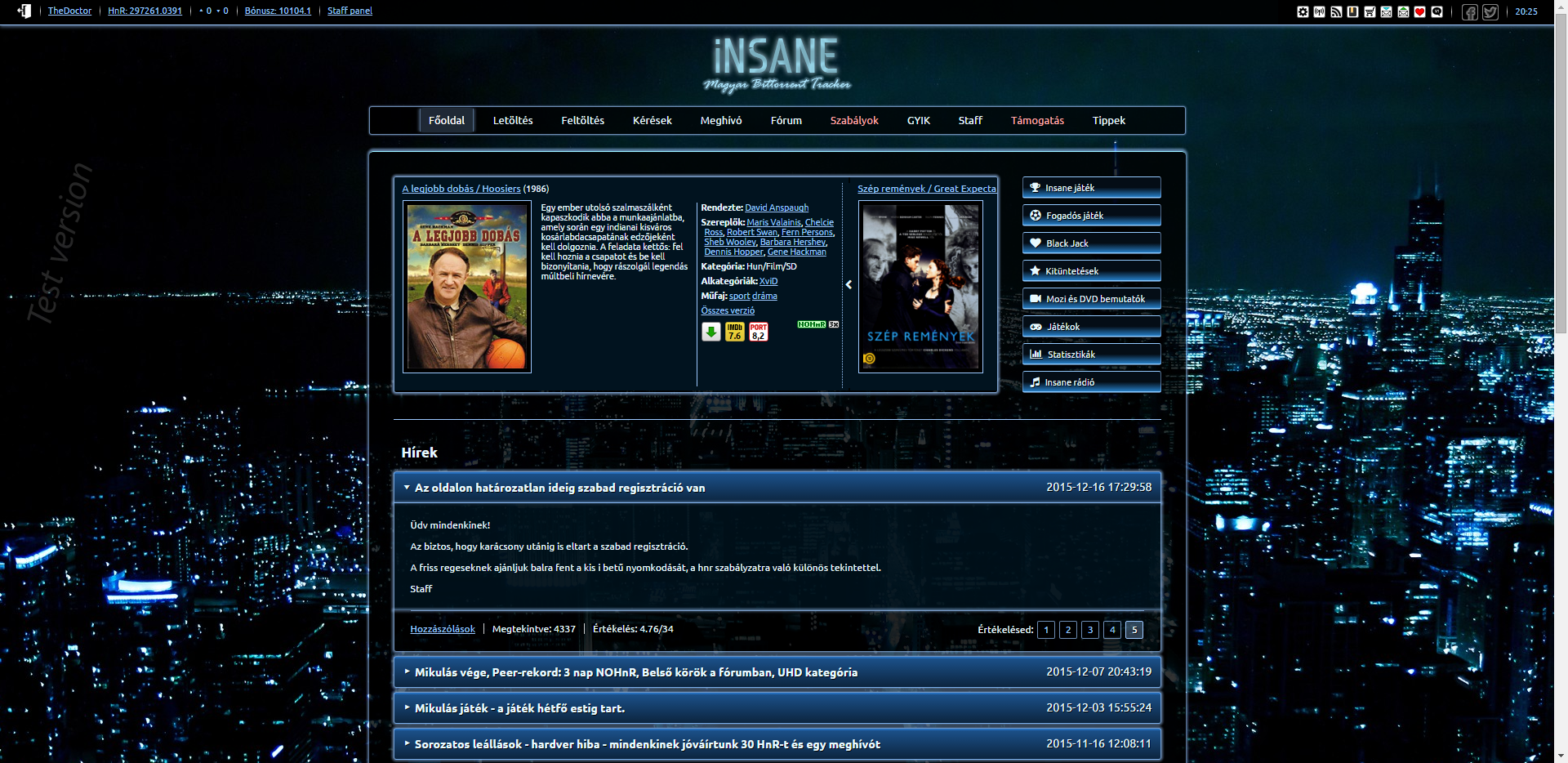Open the Meghívó menu item

(721, 120)
